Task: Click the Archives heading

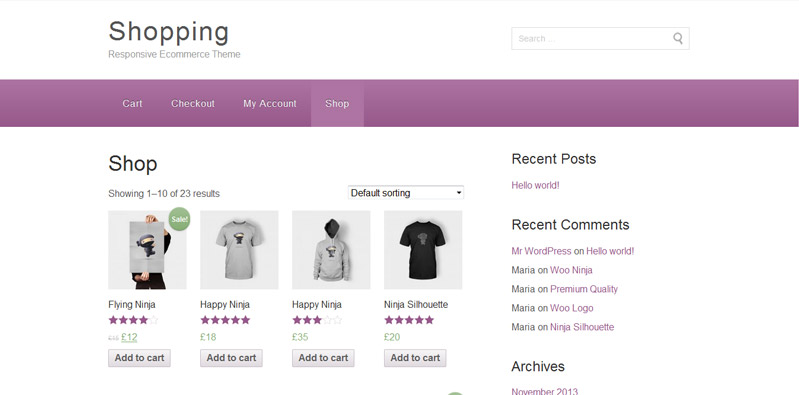Action: pyautogui.click(x=538, y=366)
